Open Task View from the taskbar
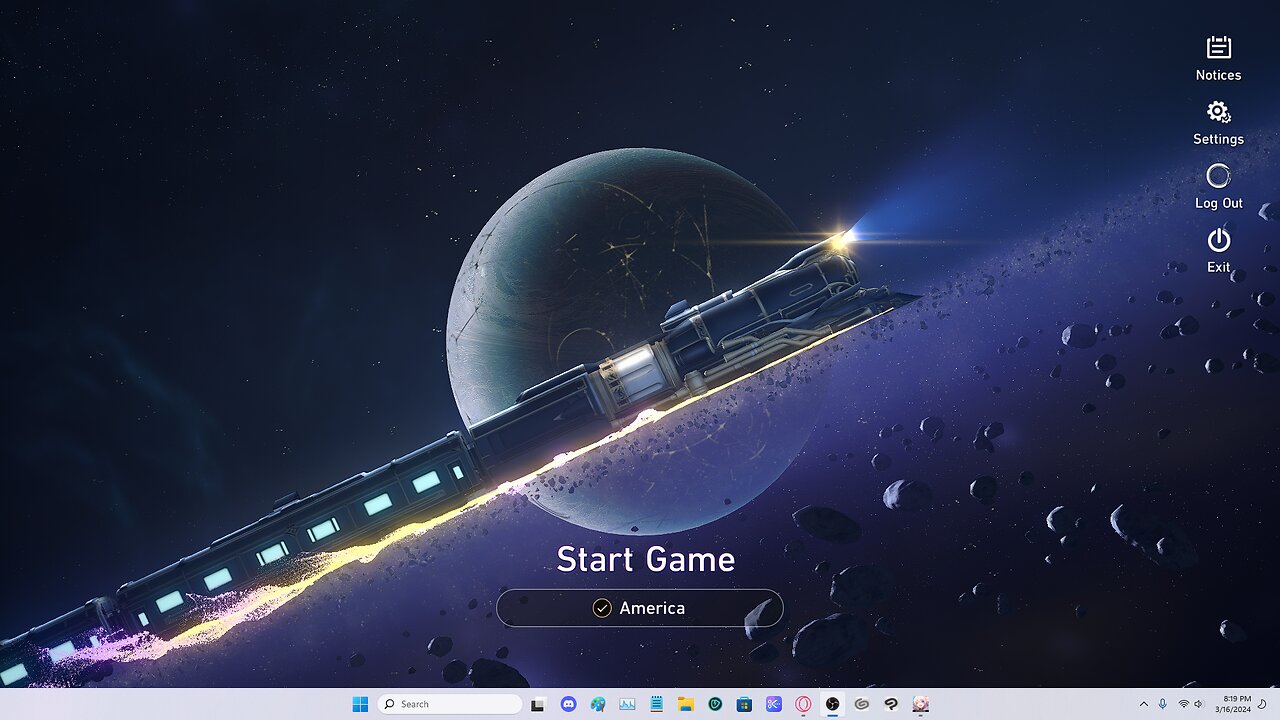This screenshot has width=1280, height=720. (538, 704)
